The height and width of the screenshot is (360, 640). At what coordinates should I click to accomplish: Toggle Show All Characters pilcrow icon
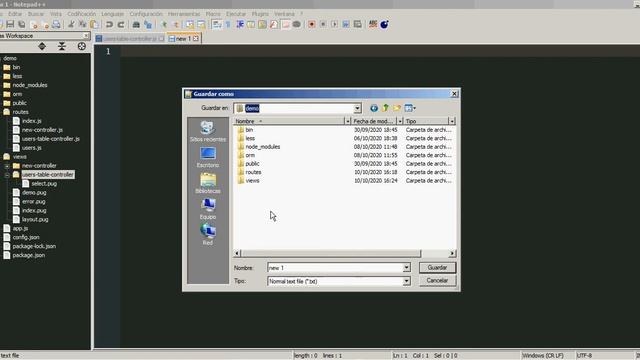[x=228, y=24]
